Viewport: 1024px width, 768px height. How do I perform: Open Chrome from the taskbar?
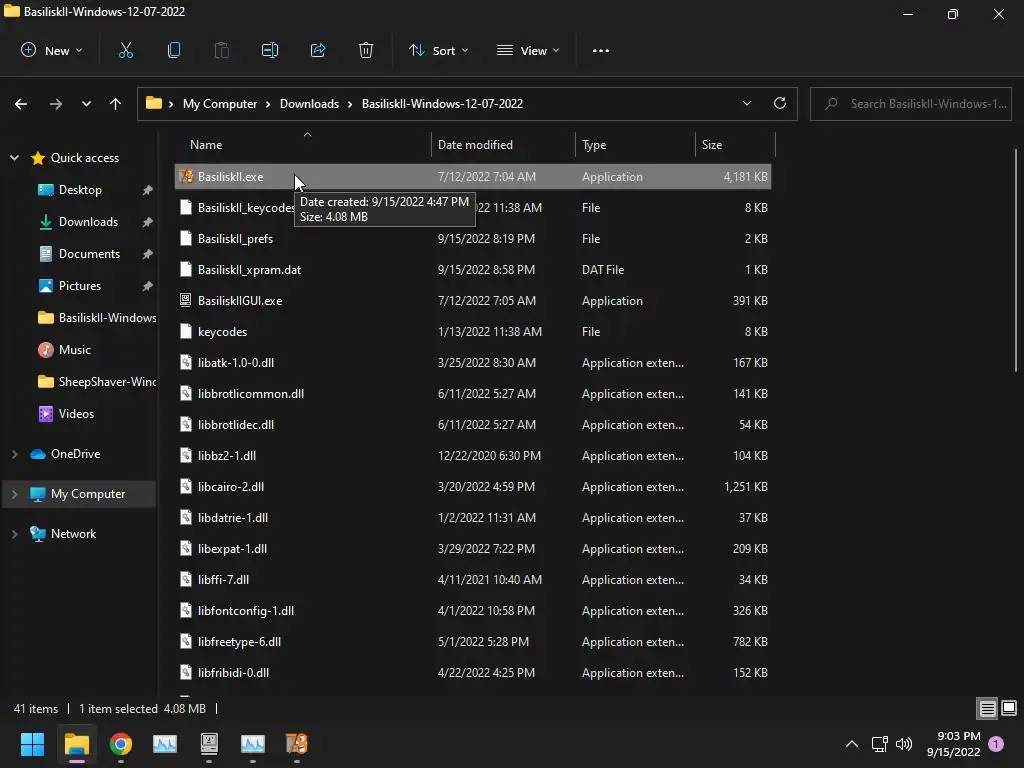[121, 744]
